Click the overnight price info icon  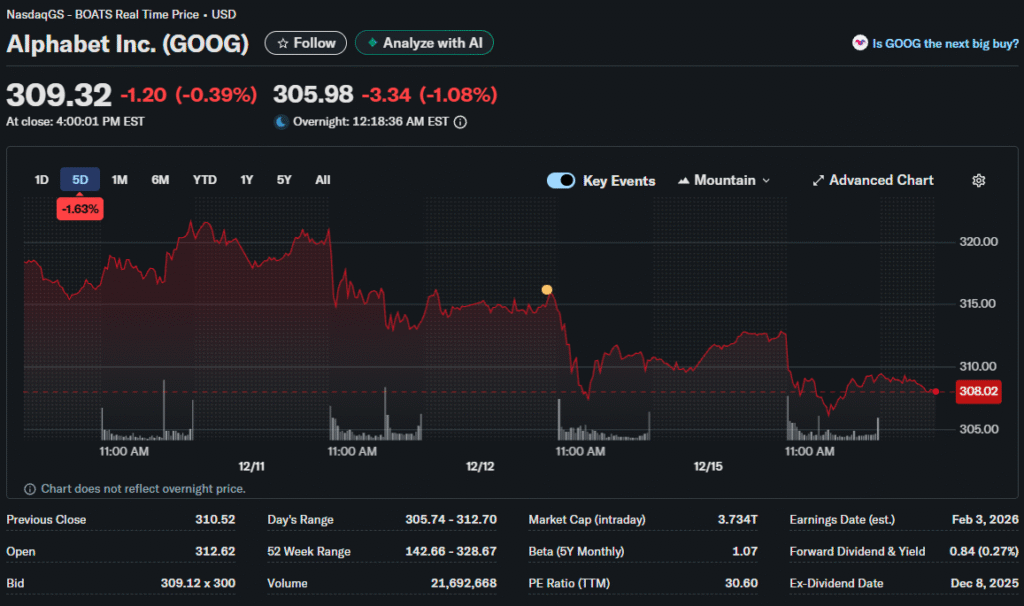click(460, 122)
